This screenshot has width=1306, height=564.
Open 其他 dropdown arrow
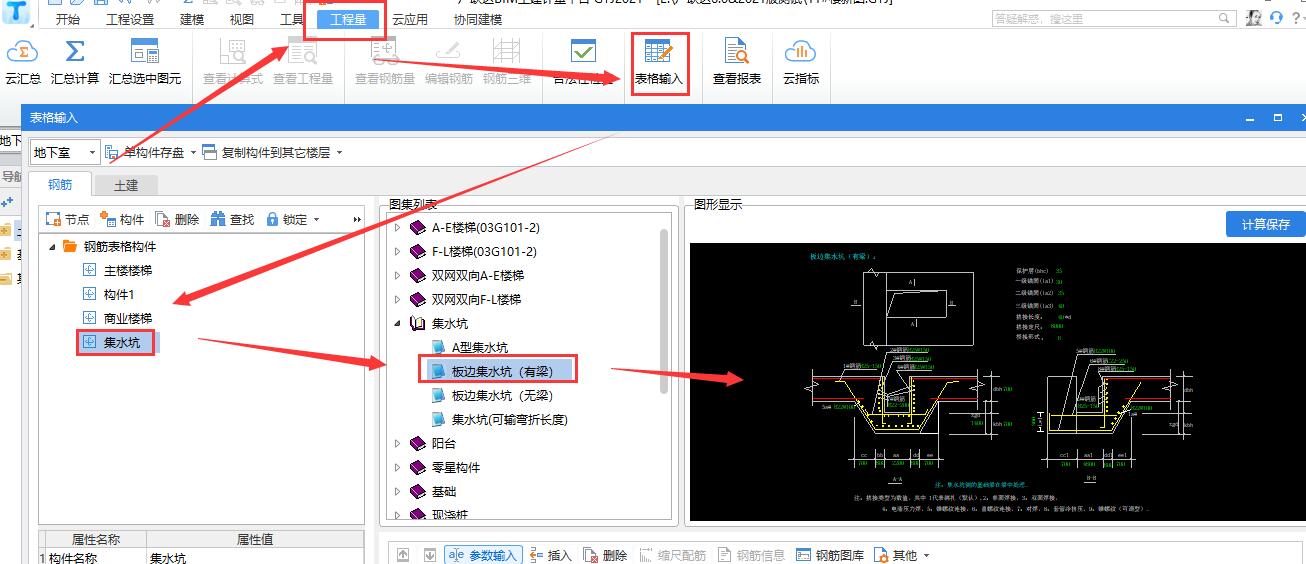[x=926, y=556]
